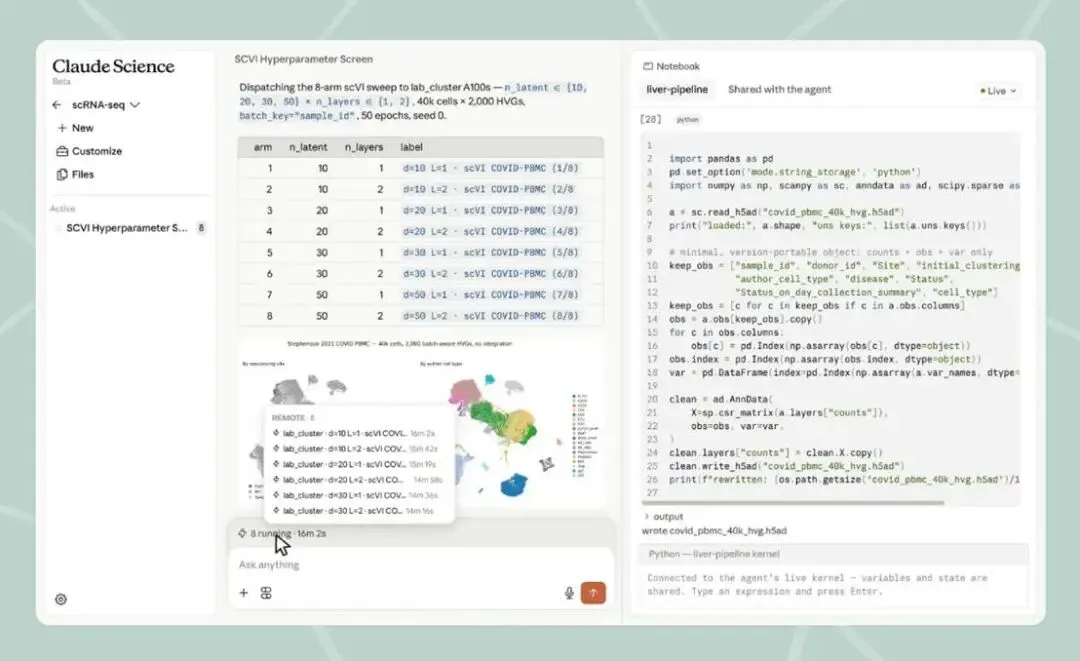Open Files from the sidebar

76,174
